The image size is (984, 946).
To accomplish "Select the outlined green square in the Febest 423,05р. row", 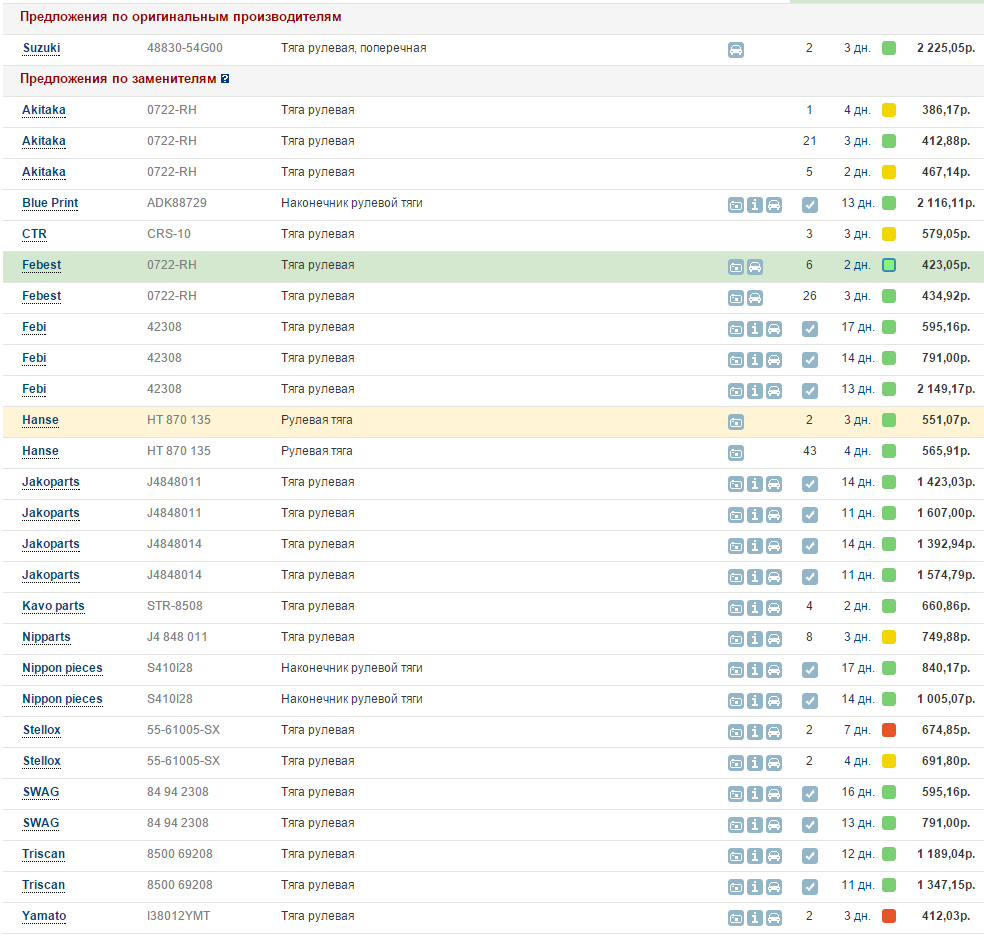I will click(x=888, y=265).
